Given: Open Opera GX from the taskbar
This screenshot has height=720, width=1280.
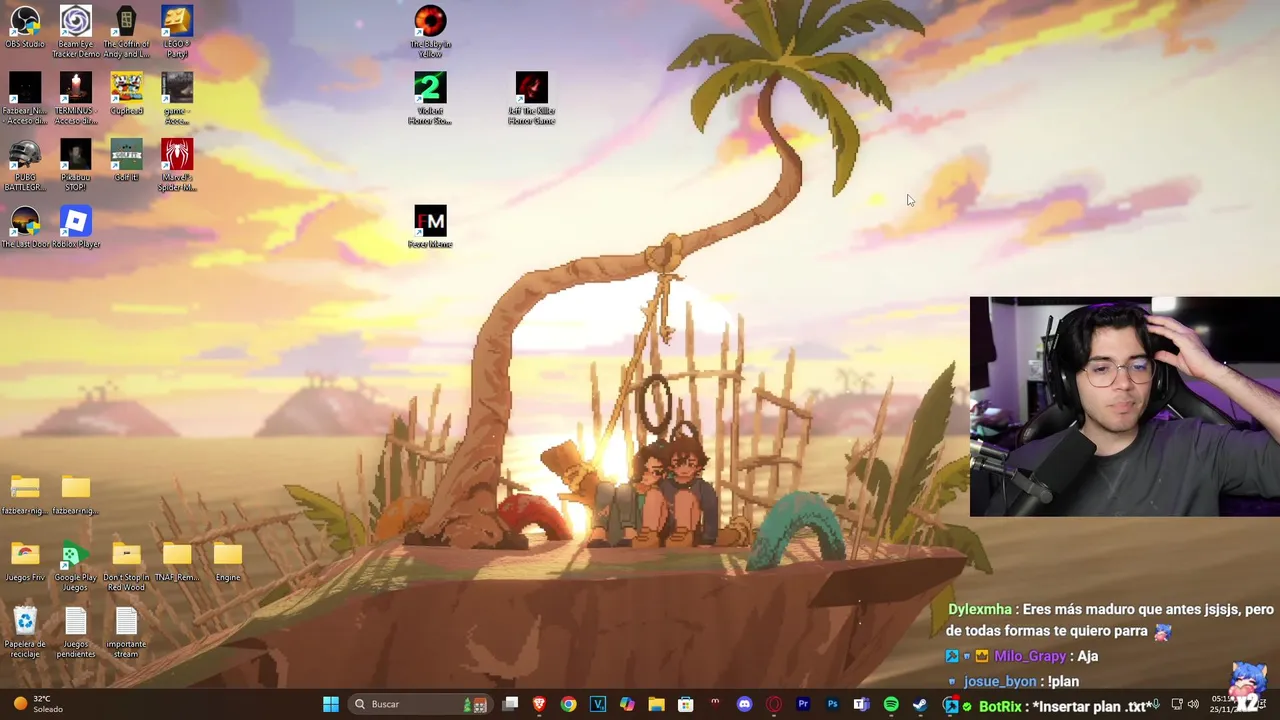Looking at the screenshot, I should [773, 704].
